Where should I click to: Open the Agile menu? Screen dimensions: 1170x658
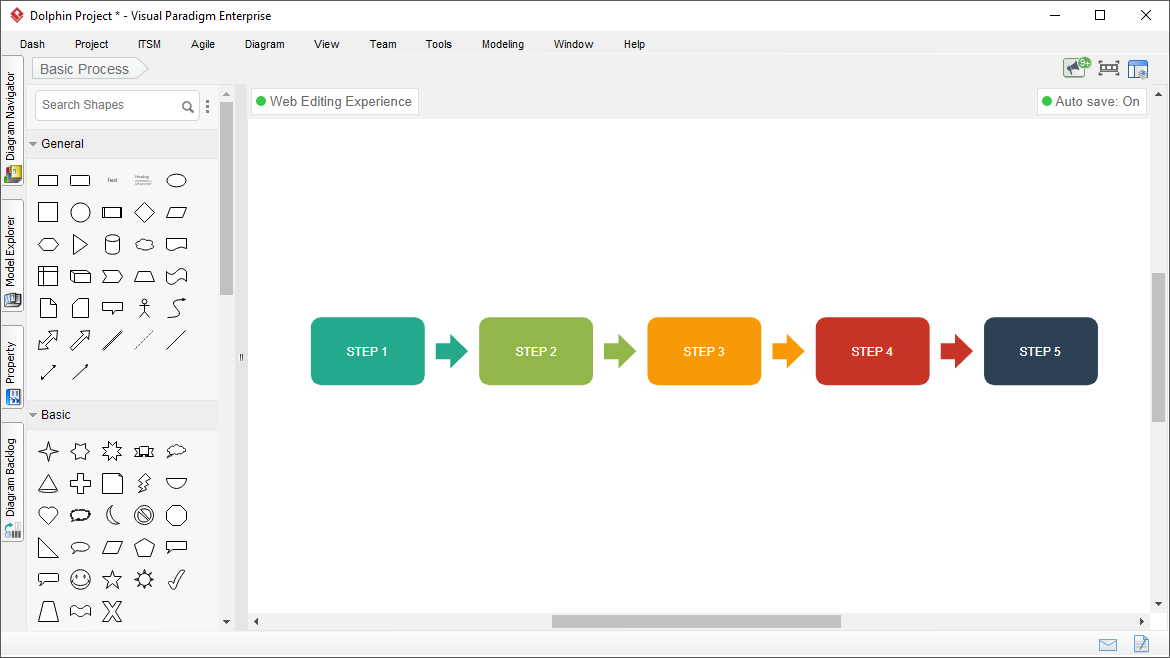pyautogui.click(x=203, y=44)
